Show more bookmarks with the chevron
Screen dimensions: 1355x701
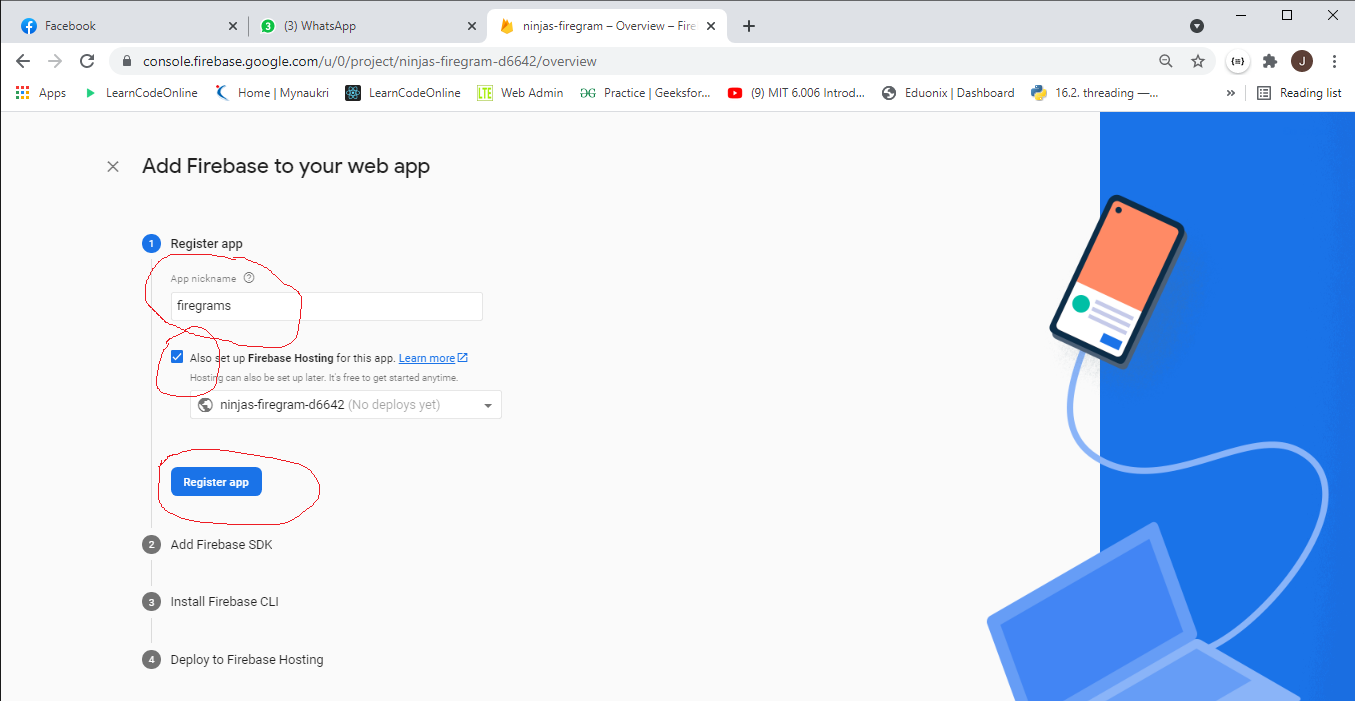click(x=1231, y=93)
